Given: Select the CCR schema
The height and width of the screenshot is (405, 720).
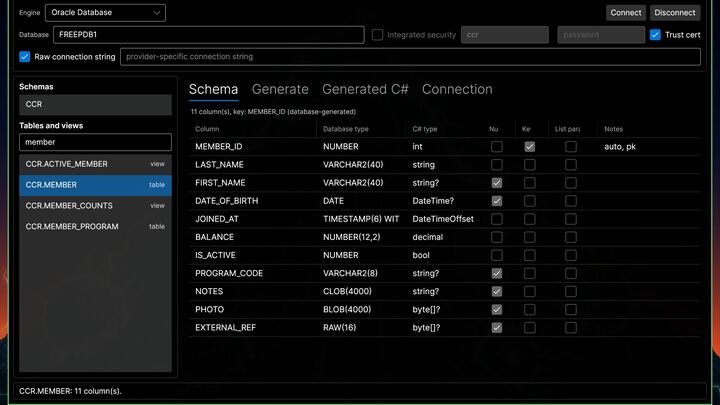Looking at the screenshot, I should pos(96,104).
